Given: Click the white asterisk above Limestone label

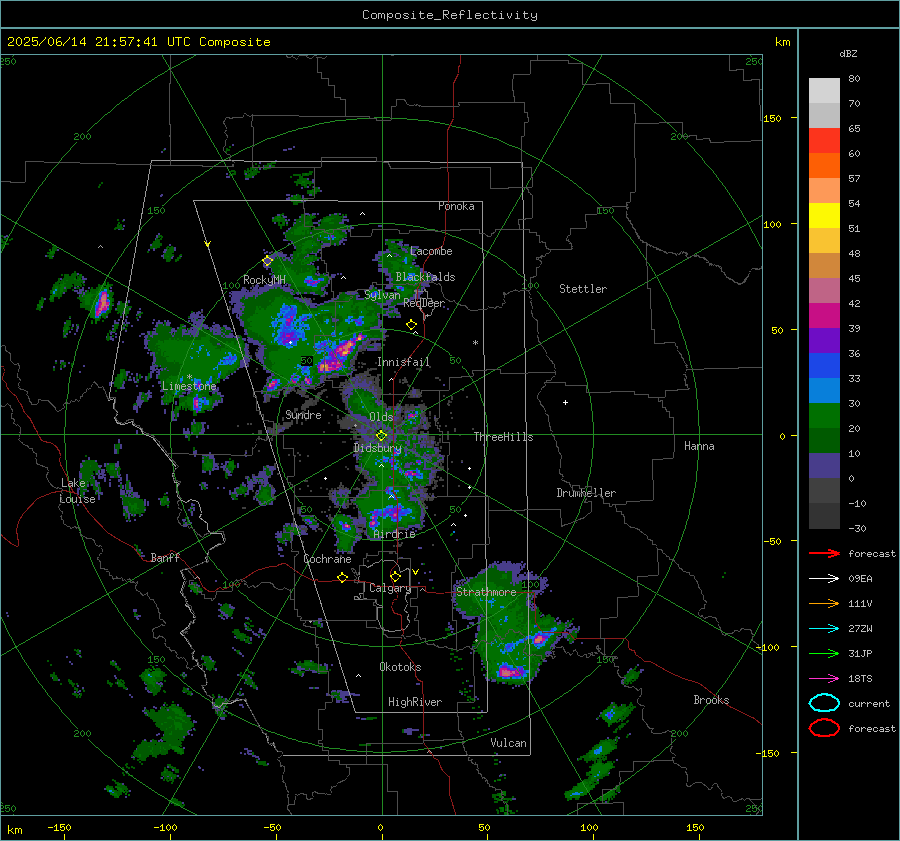Looking at the screenshot, I should pos(189,377).
